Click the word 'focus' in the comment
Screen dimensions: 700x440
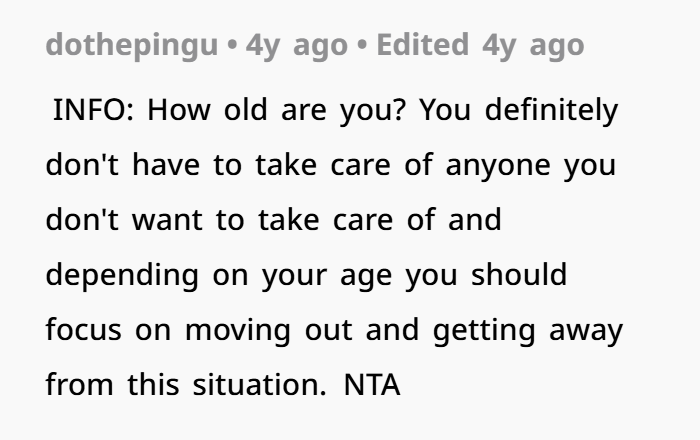pos(81,330)
